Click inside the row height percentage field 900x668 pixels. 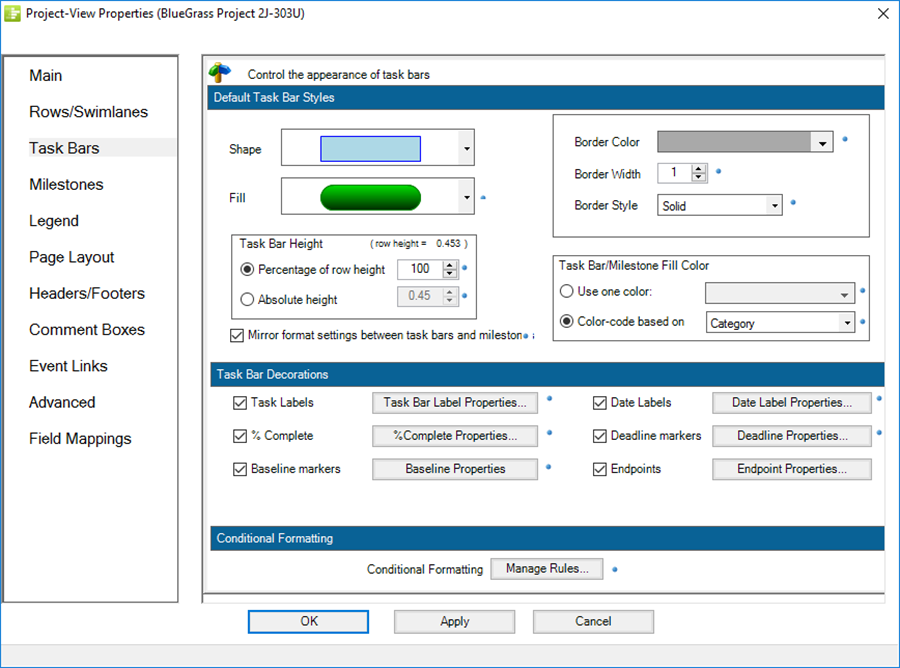click(421, 269)
